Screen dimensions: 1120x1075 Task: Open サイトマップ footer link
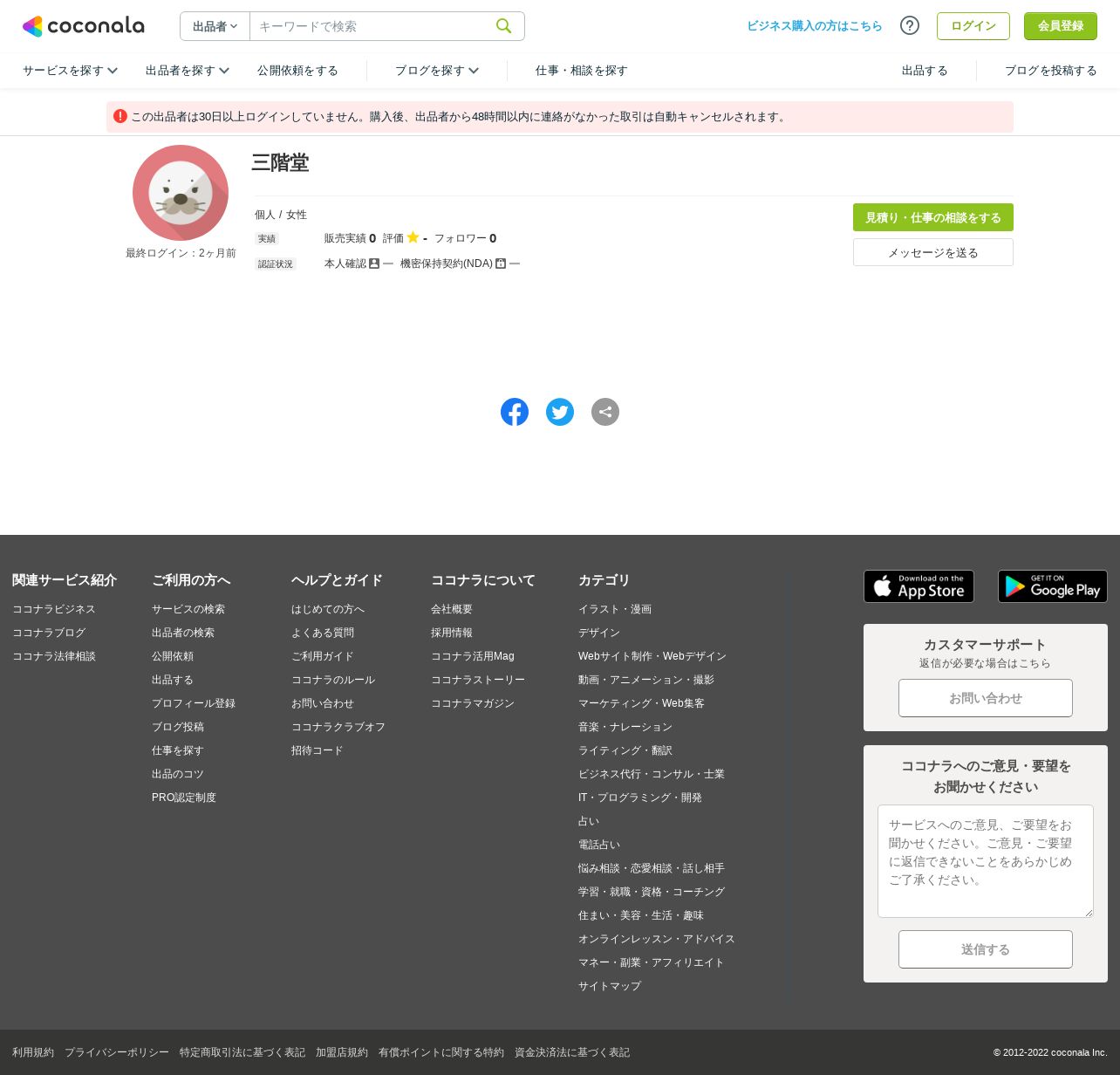point(610,986)
